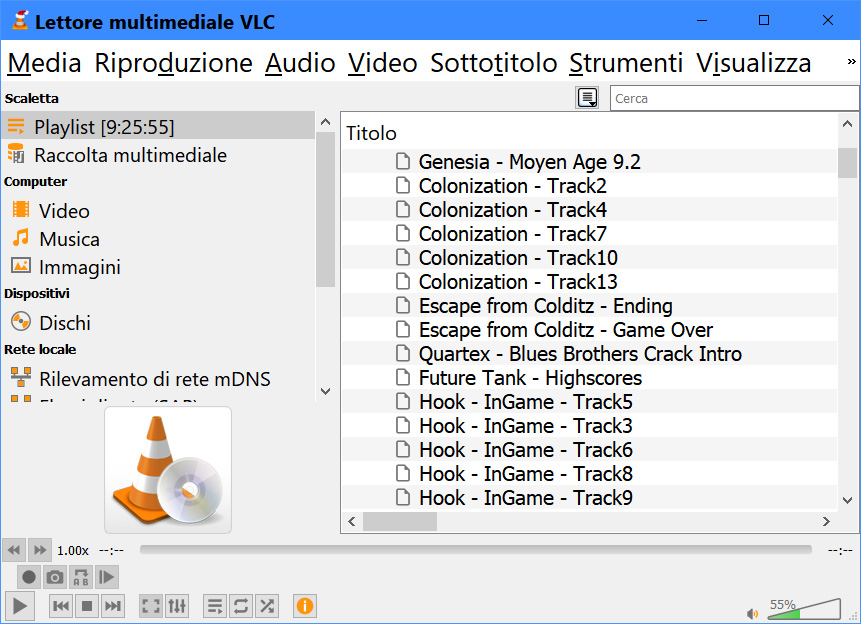Open the Visualizza menu
This screenshot has height=624, width=861.
(x=754, y=63)
